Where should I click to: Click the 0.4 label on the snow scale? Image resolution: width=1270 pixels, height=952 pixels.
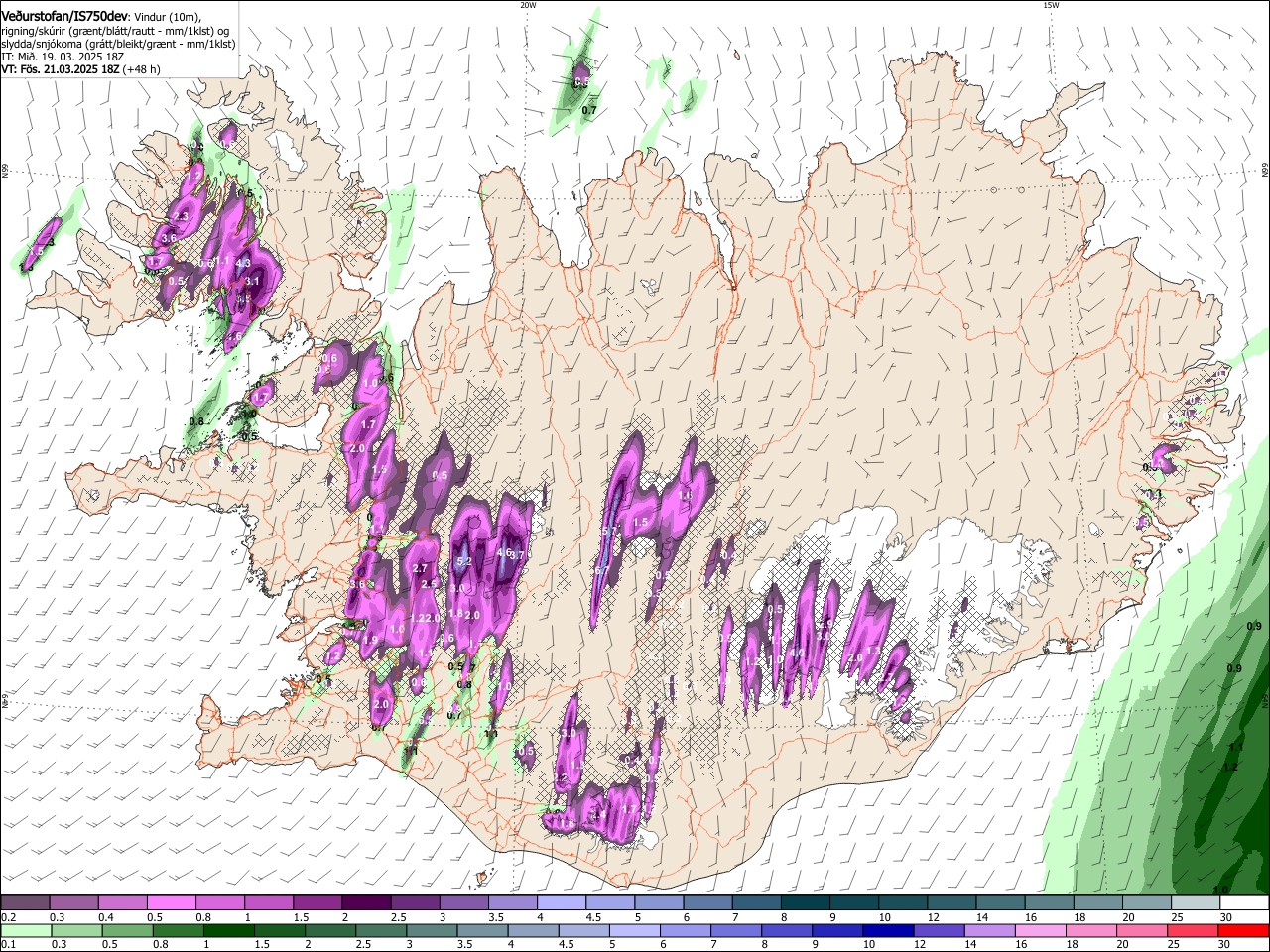106,917
